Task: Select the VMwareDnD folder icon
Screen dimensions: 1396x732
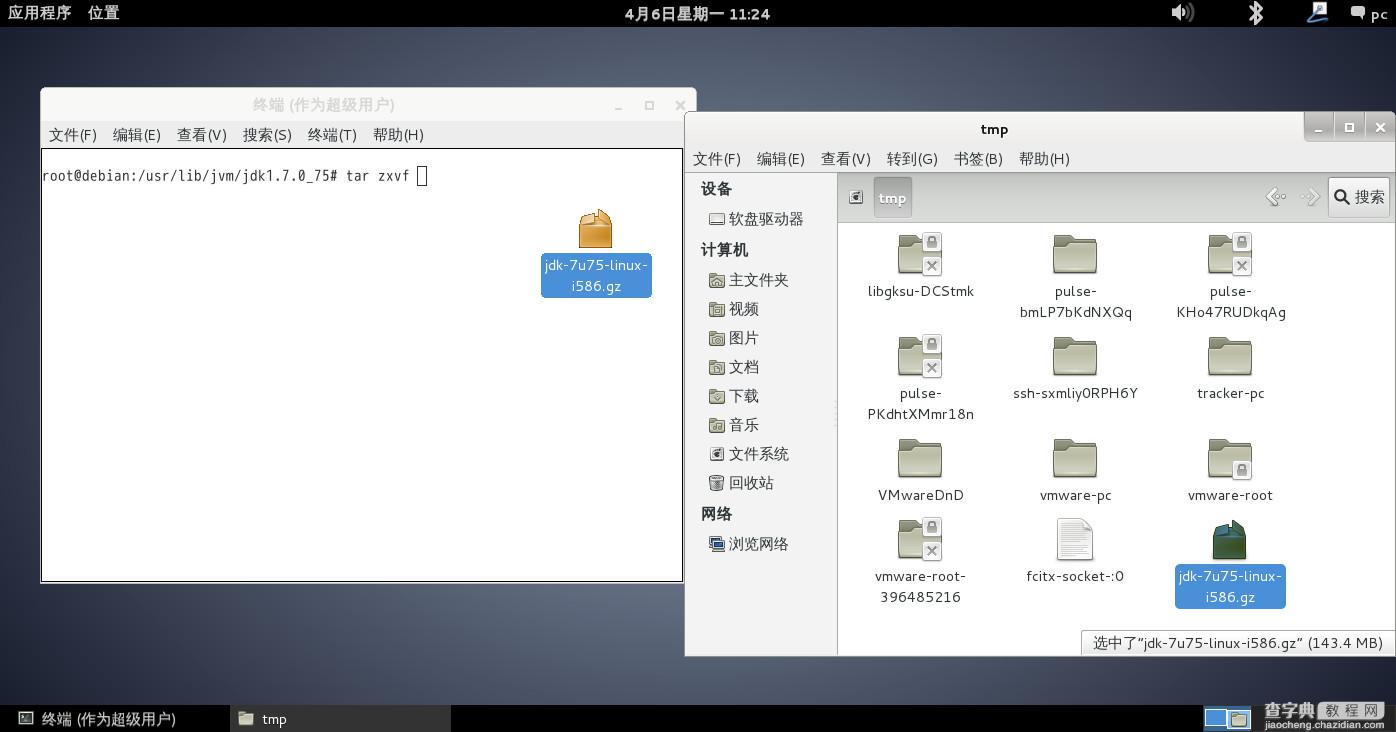Action: click(920, 459)
